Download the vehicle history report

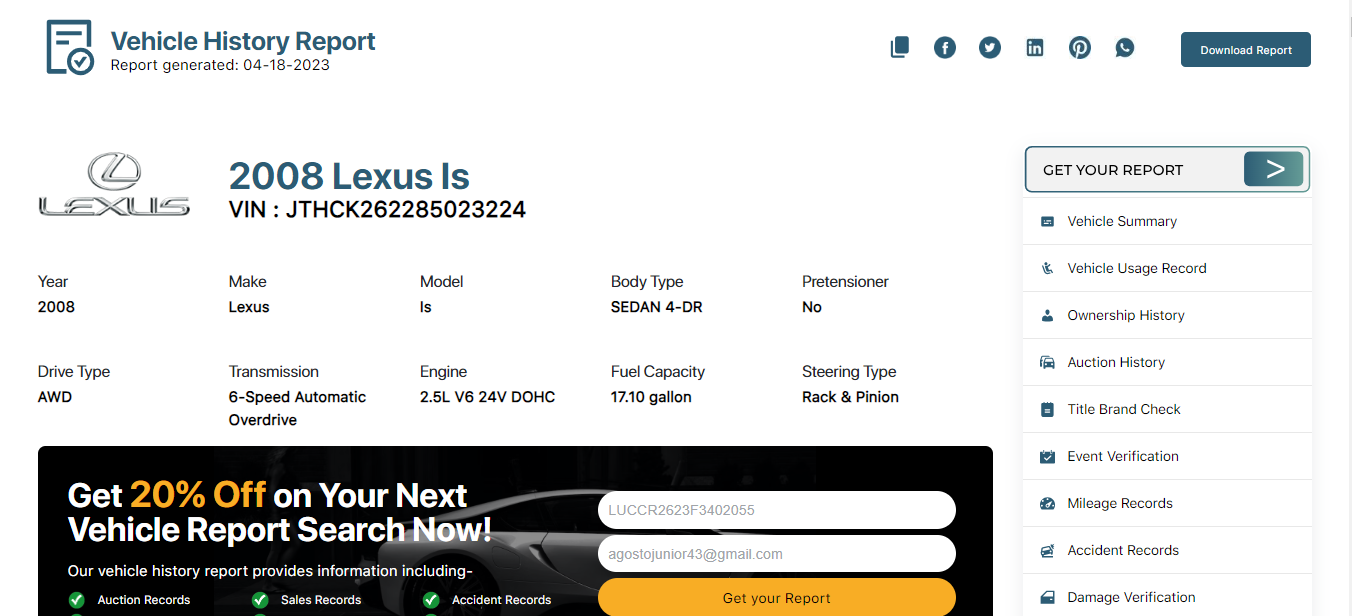click(1245, 50)
